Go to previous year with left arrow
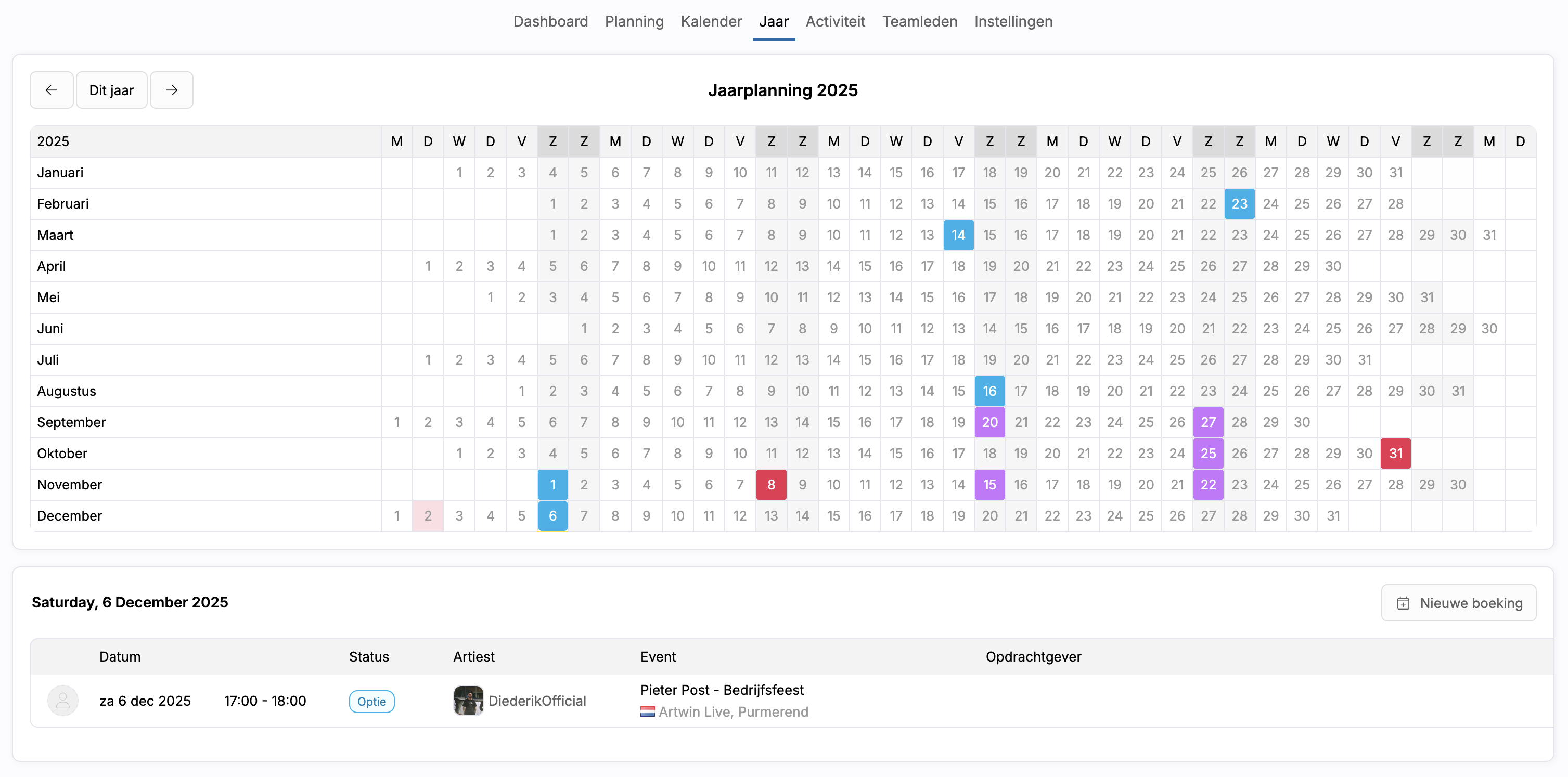This screenshot has height=777, width=1568. point(52,90)
